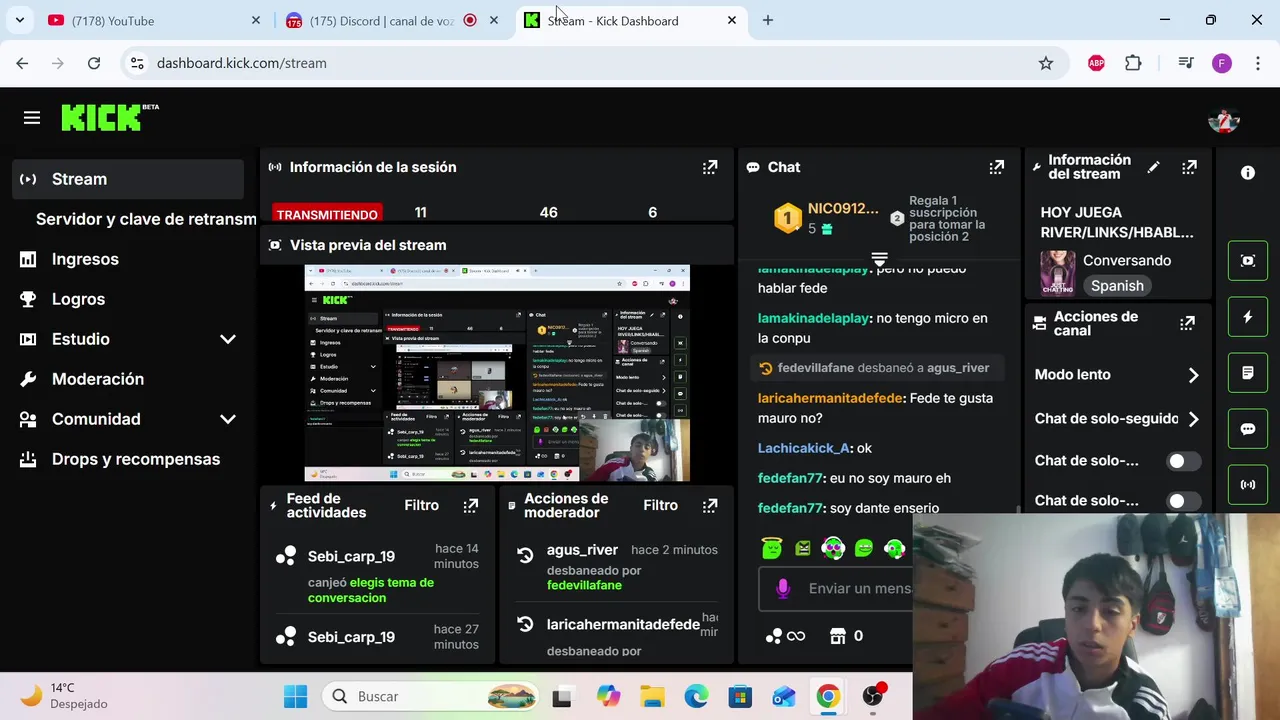Viewport: 1280px width, 720px height.
Task: Open File Explorer from the taskbar
Action: point(652,696)
